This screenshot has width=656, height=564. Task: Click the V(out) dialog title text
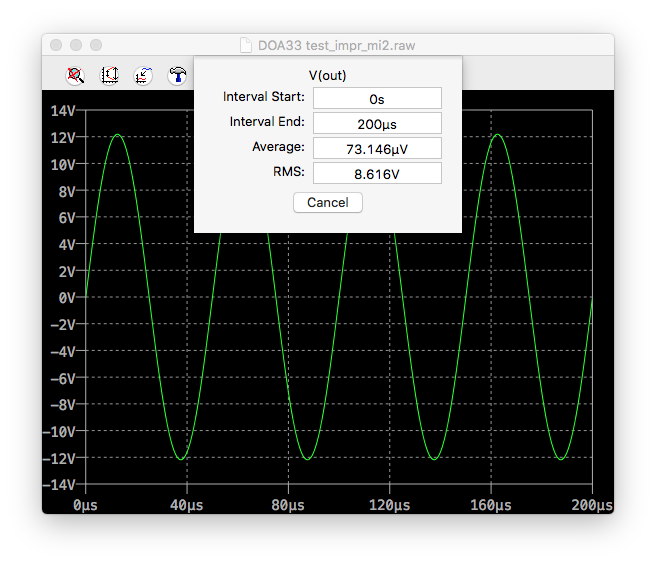coord(328,76)
